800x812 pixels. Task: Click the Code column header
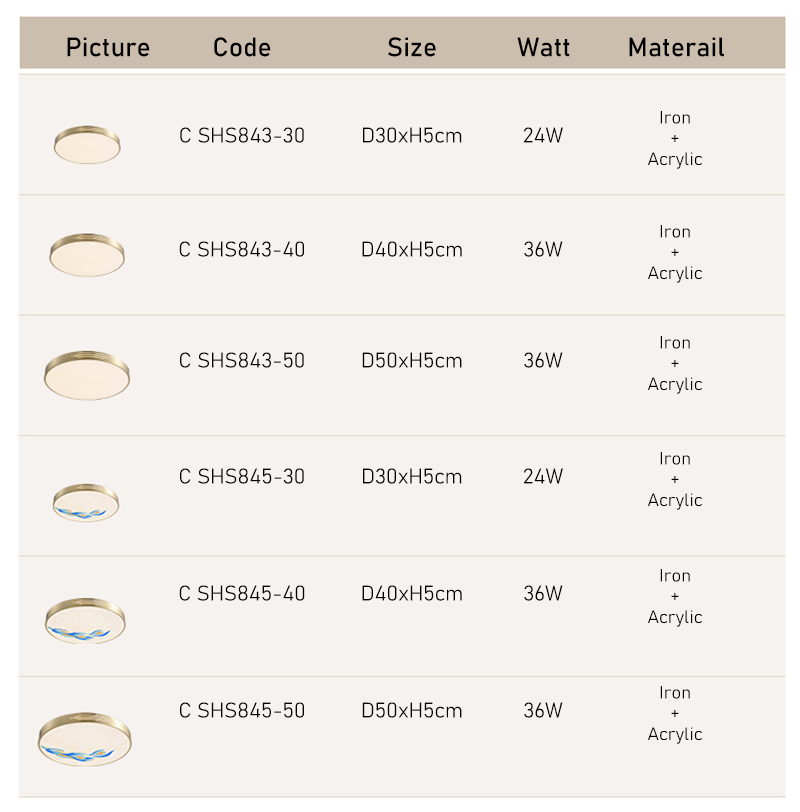click(x=242, y=47)
